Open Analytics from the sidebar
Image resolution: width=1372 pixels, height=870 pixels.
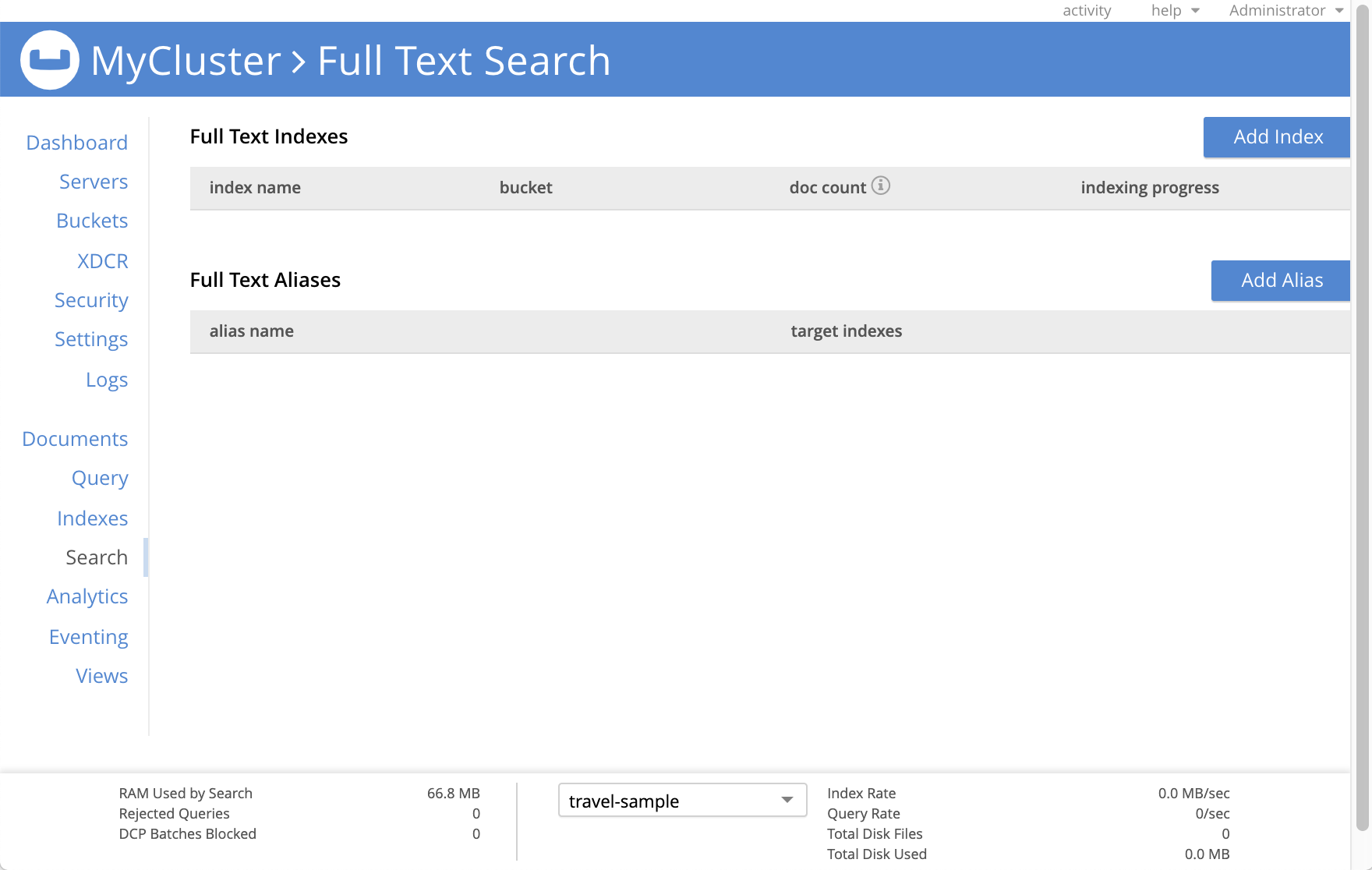coord(87,596)
